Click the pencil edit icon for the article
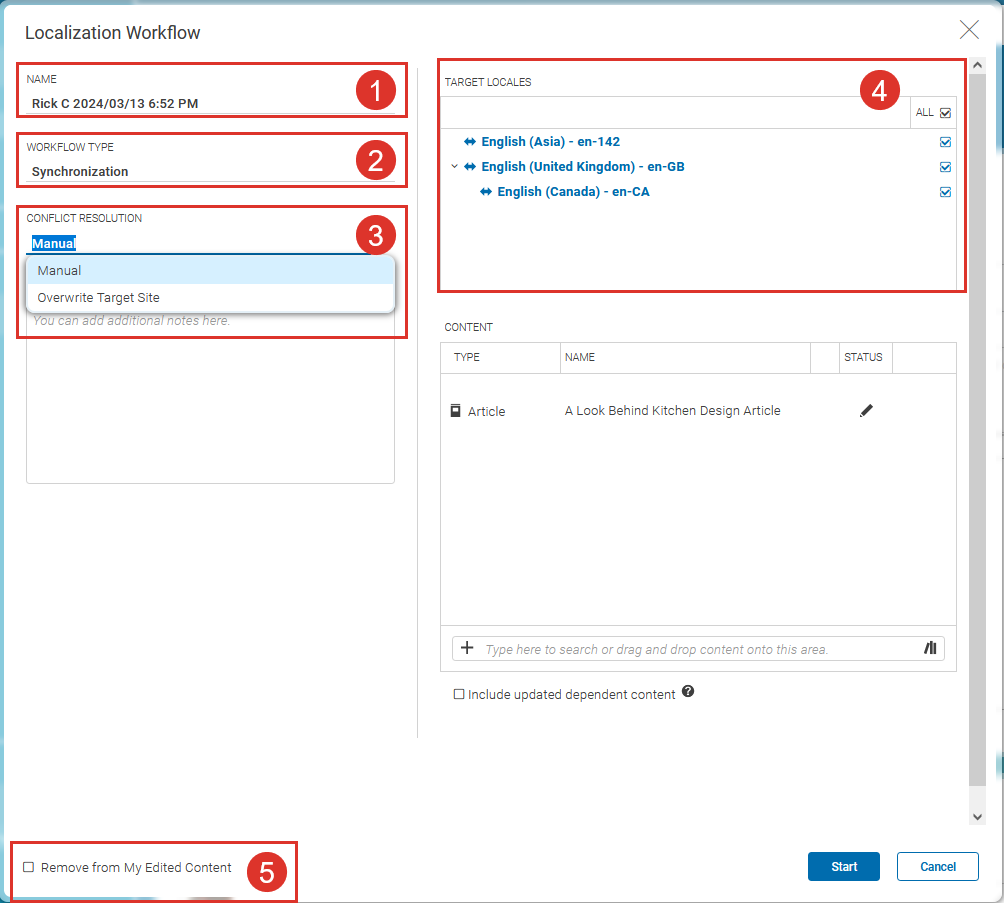This screenshot has height=903, width=1004. 866,410
